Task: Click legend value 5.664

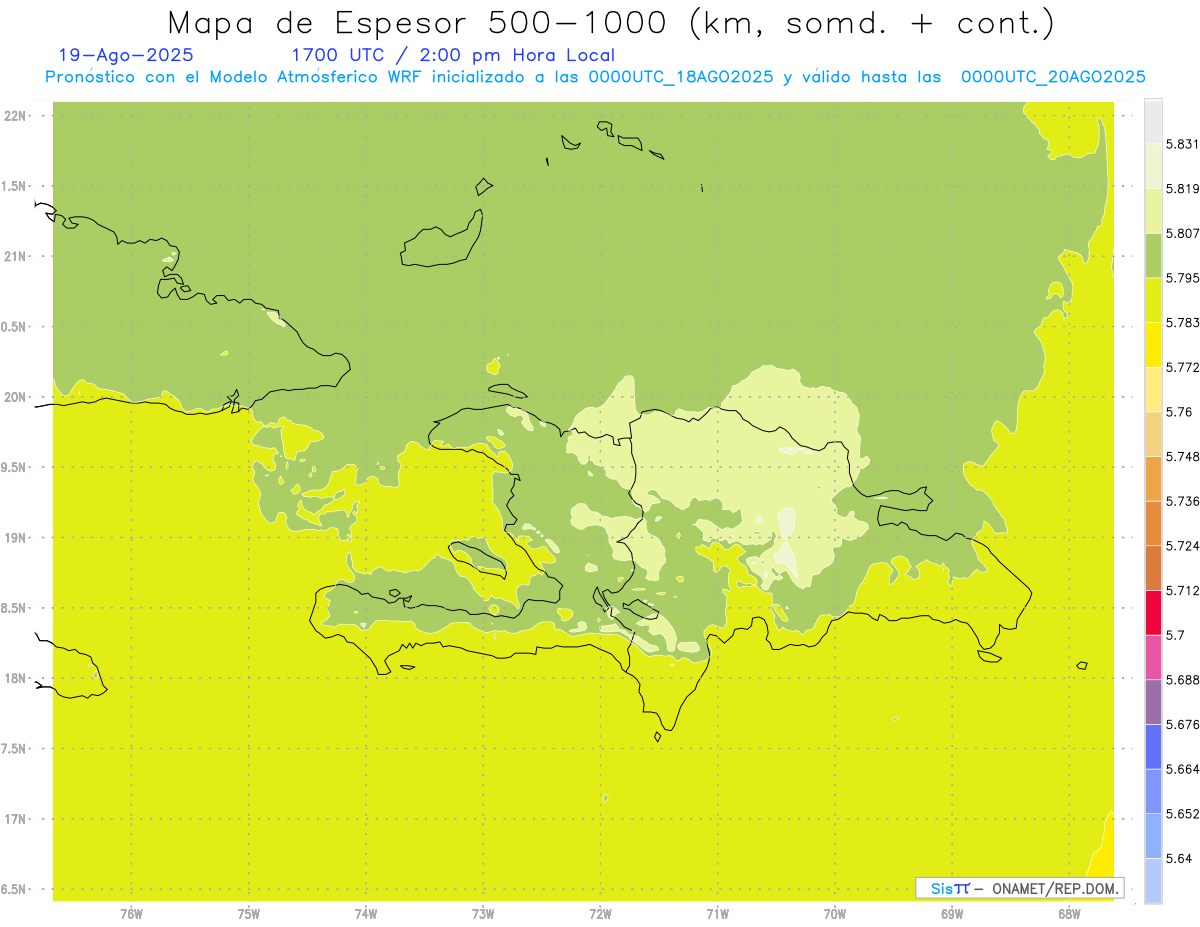Action: (x=1182, y=769)
